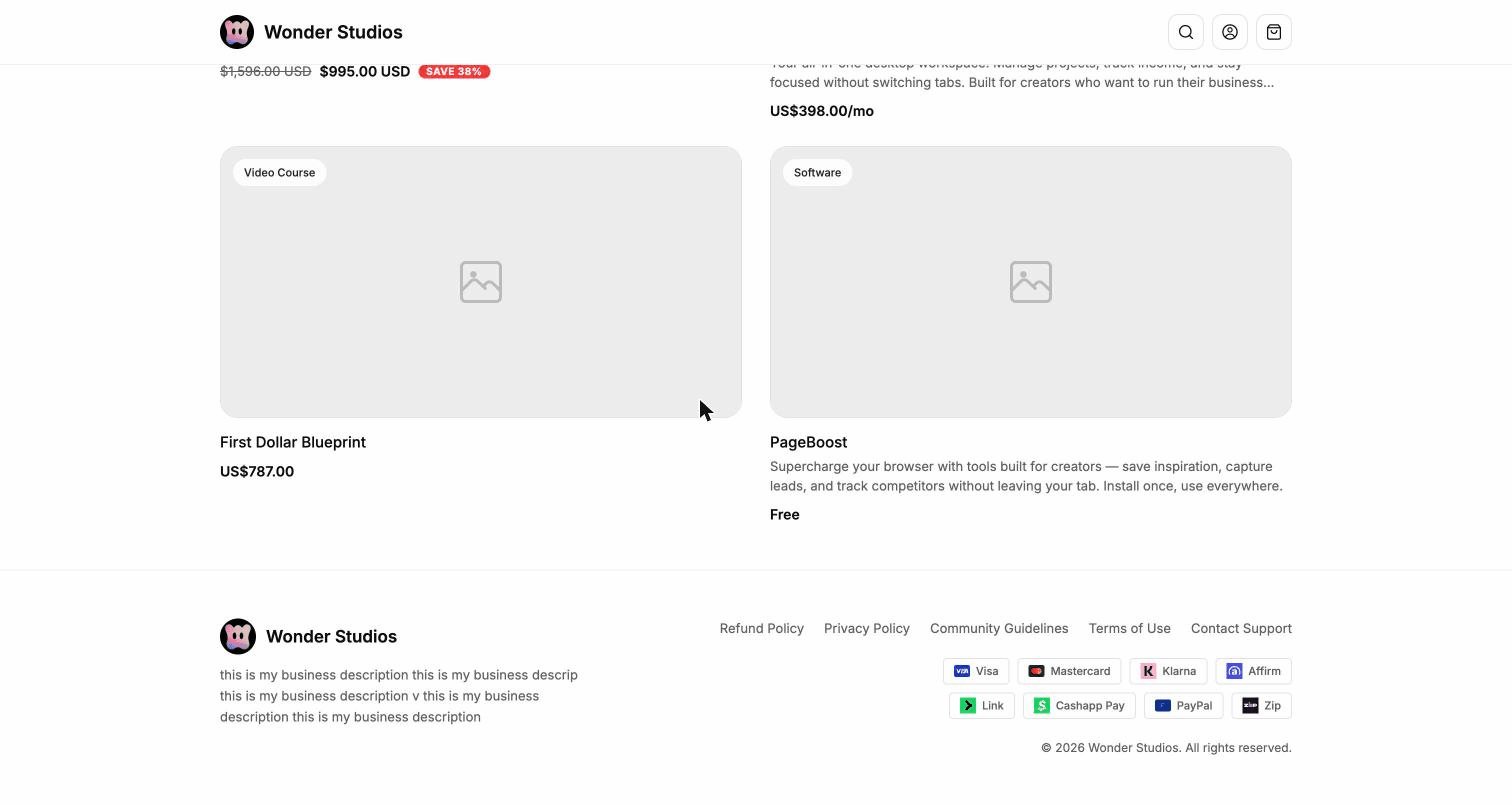1512x805 pixels.
Task: Click the Free price label
Action: (x=785, y=514)
